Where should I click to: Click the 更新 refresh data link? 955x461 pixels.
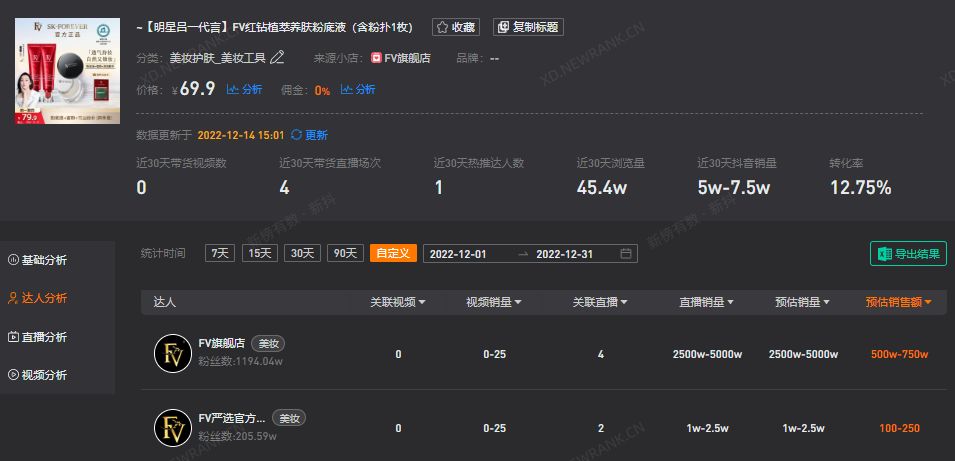tap(309, 135)
